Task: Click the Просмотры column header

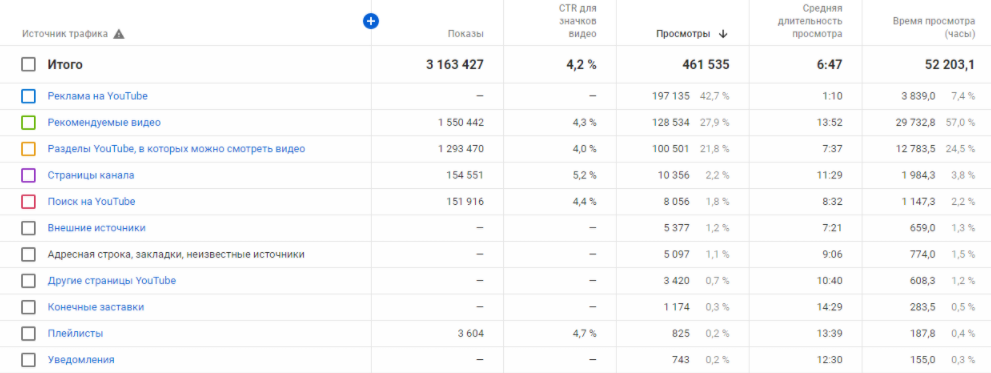Action: (x=683, y=34)
